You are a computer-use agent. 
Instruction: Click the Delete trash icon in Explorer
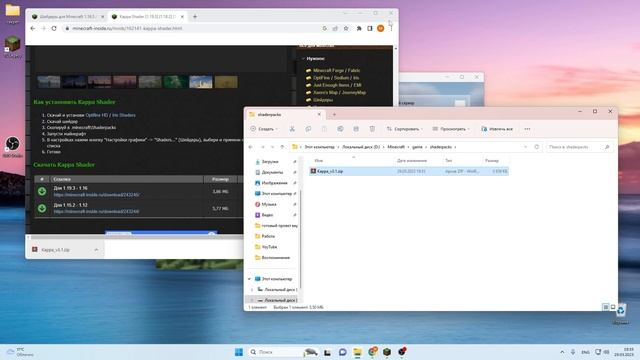point(372,129)
